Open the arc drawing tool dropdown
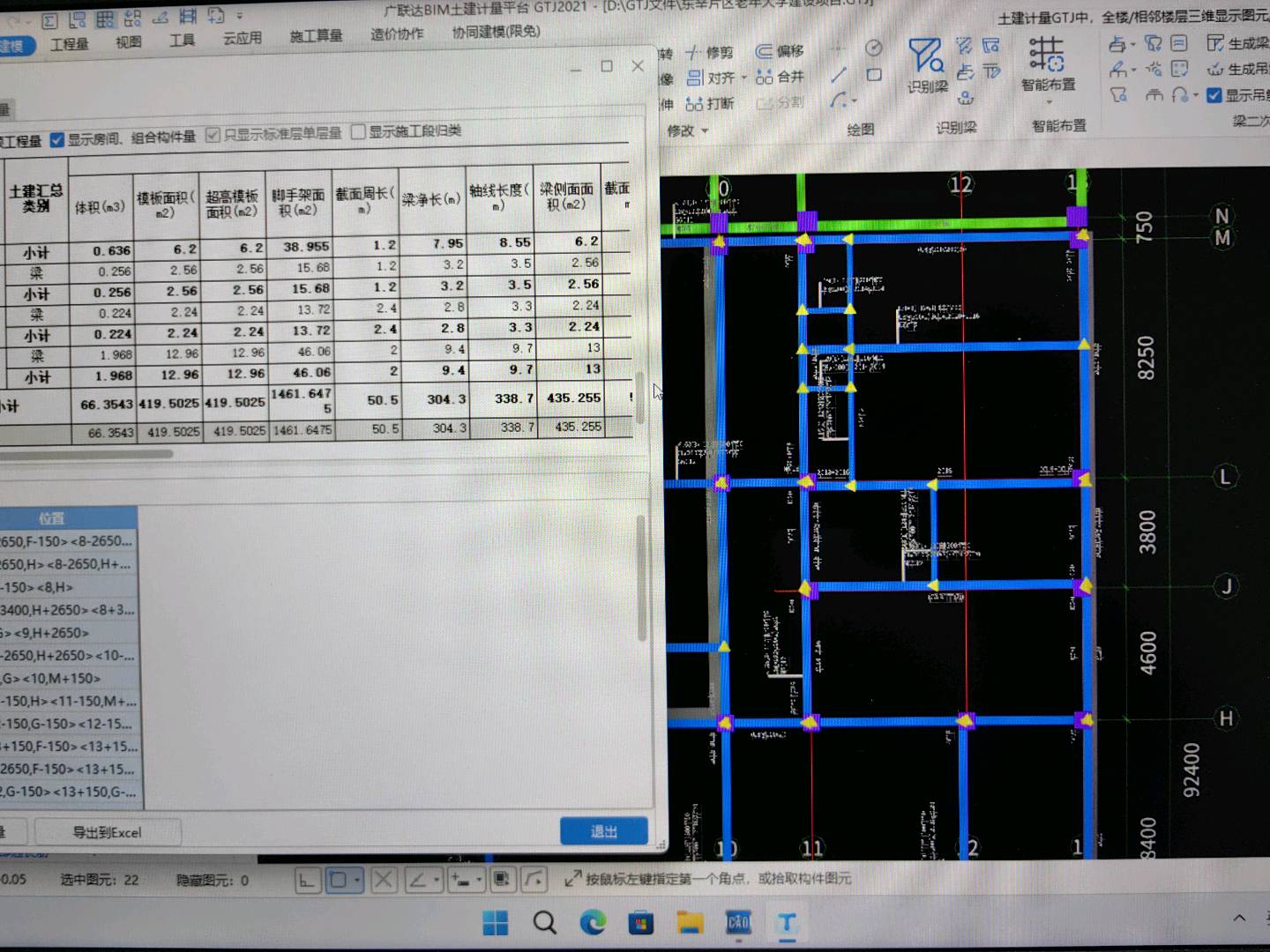 click(x=854, y=101)
